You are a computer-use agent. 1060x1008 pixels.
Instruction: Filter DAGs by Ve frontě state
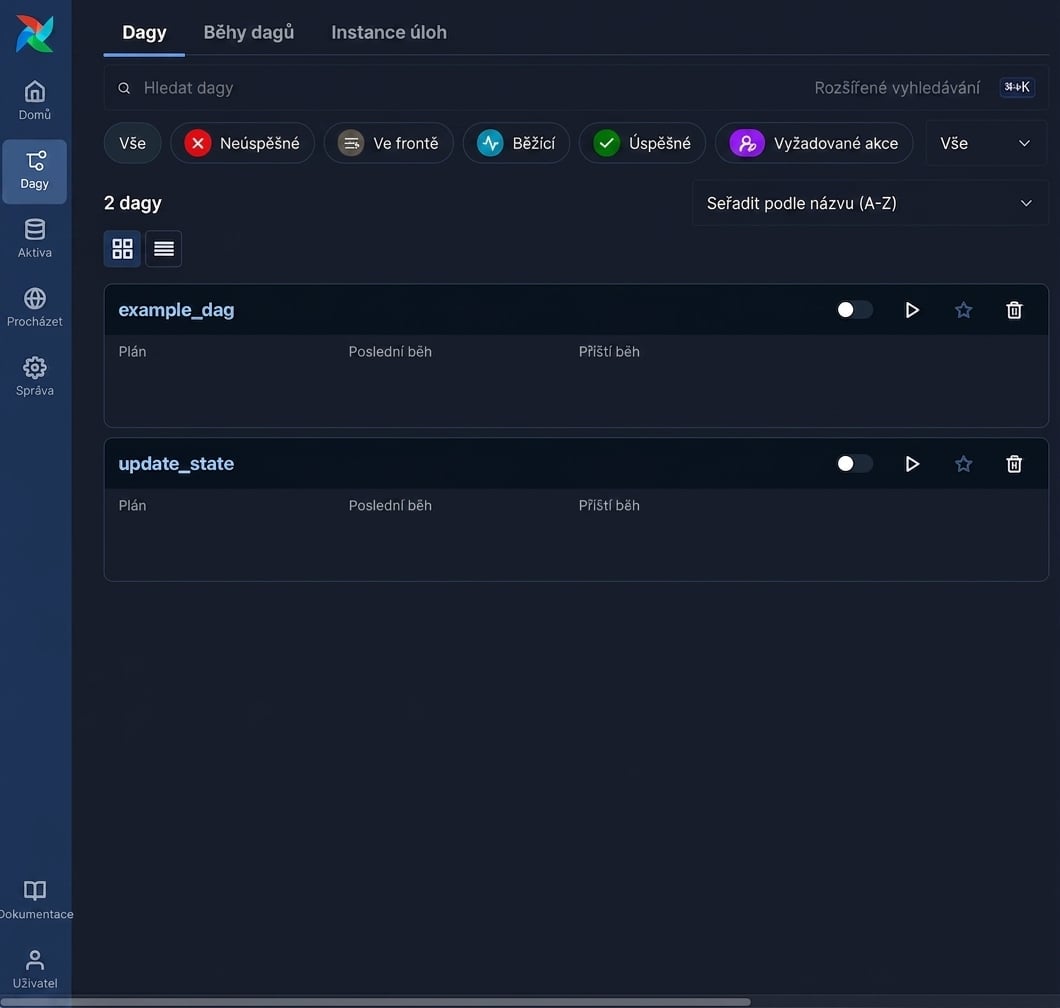click(389, 143)
